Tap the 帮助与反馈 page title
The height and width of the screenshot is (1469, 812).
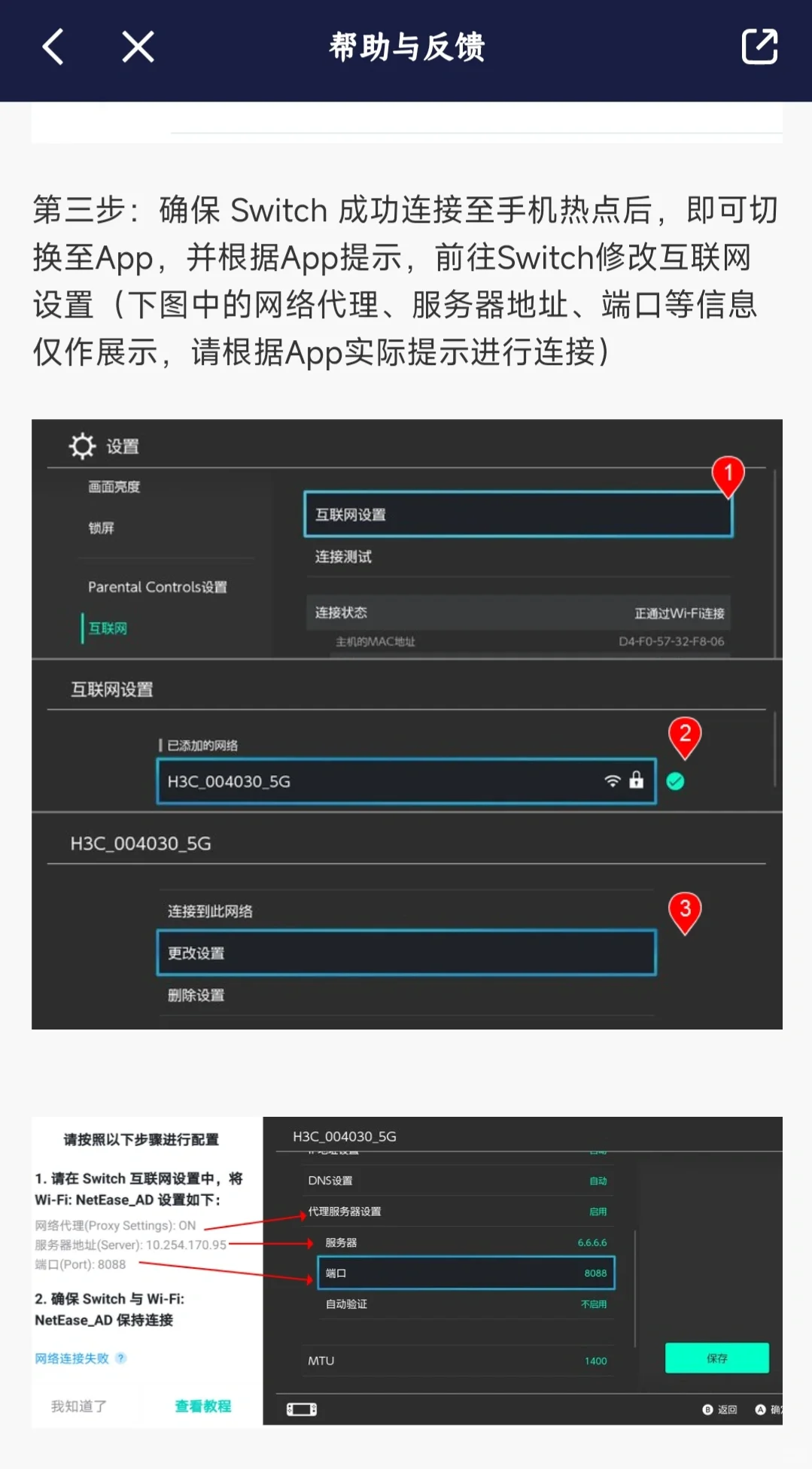pyautogui.click(x=406, y=47)
